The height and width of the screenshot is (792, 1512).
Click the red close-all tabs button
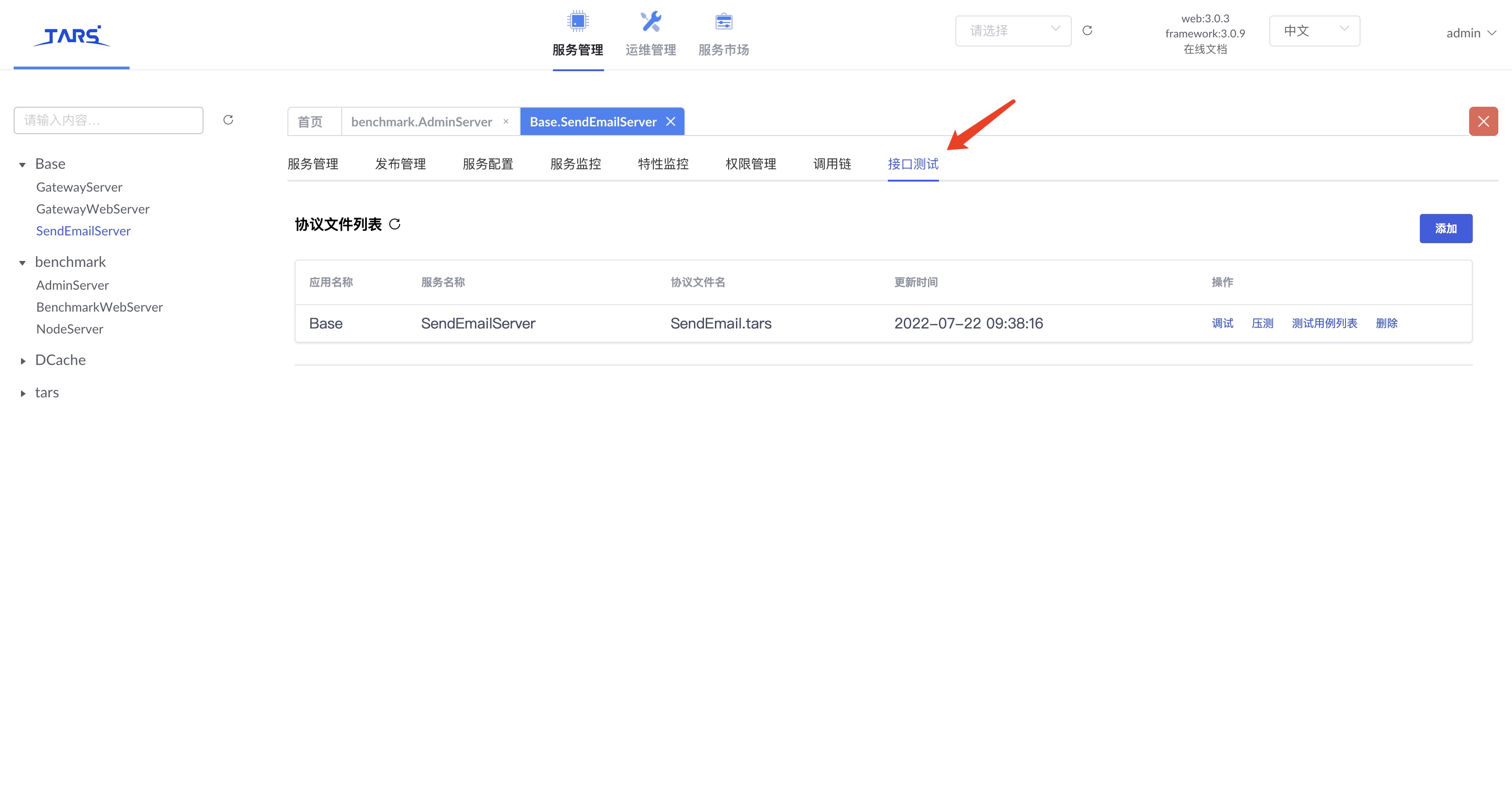tap(1483, 121)
